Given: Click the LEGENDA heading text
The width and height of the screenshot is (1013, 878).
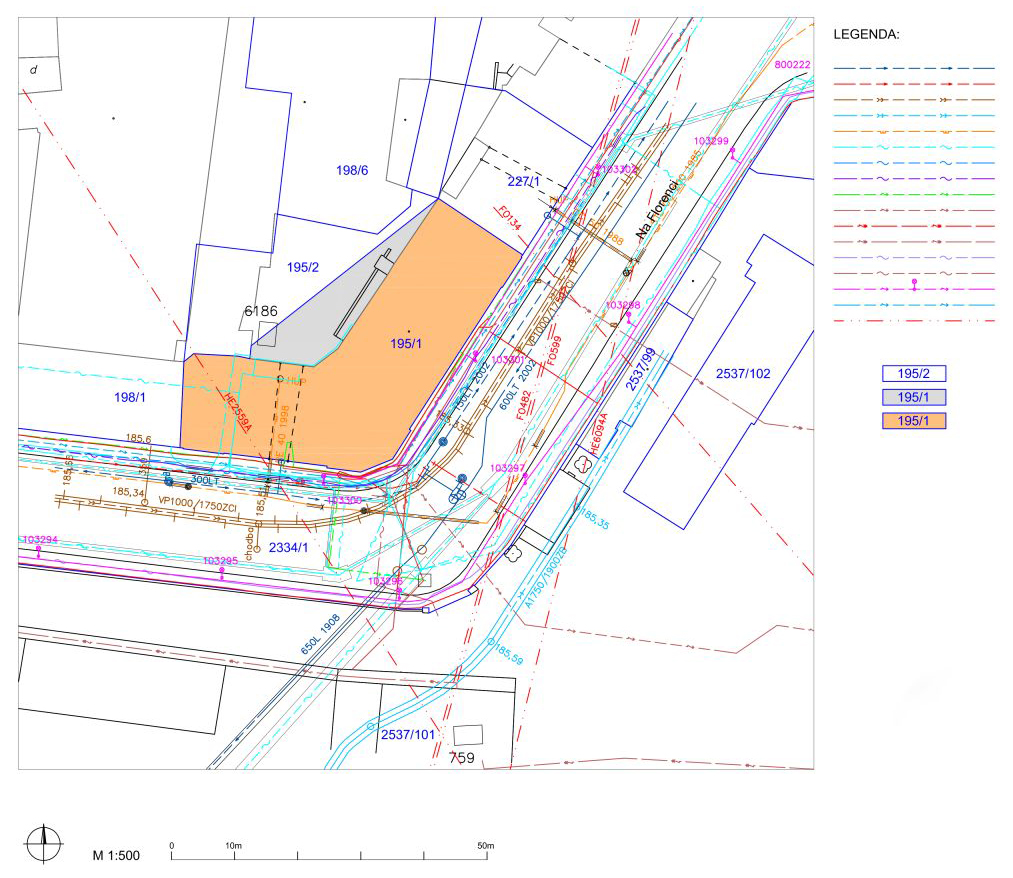Looking at the screenshot, I should click(866, 34).
